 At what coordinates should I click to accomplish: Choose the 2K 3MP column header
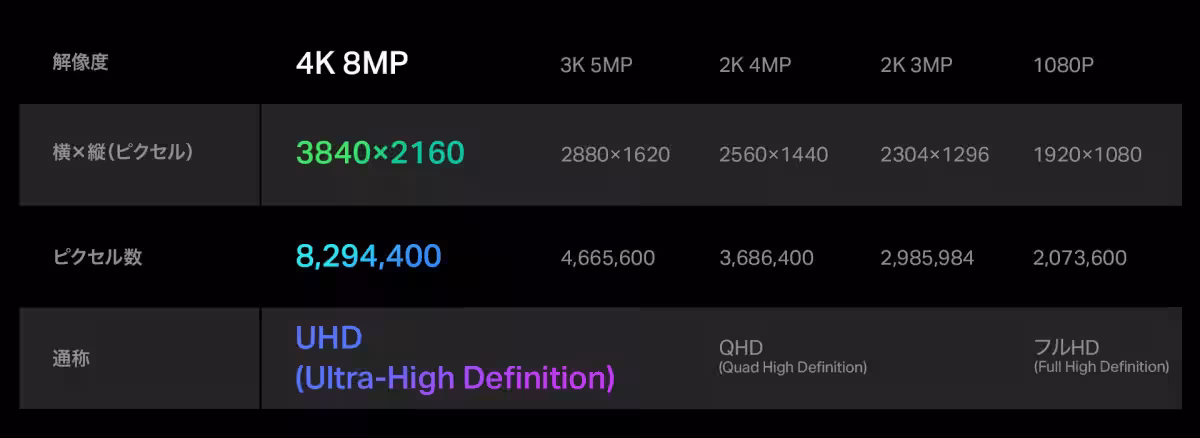tap(916, 65)
